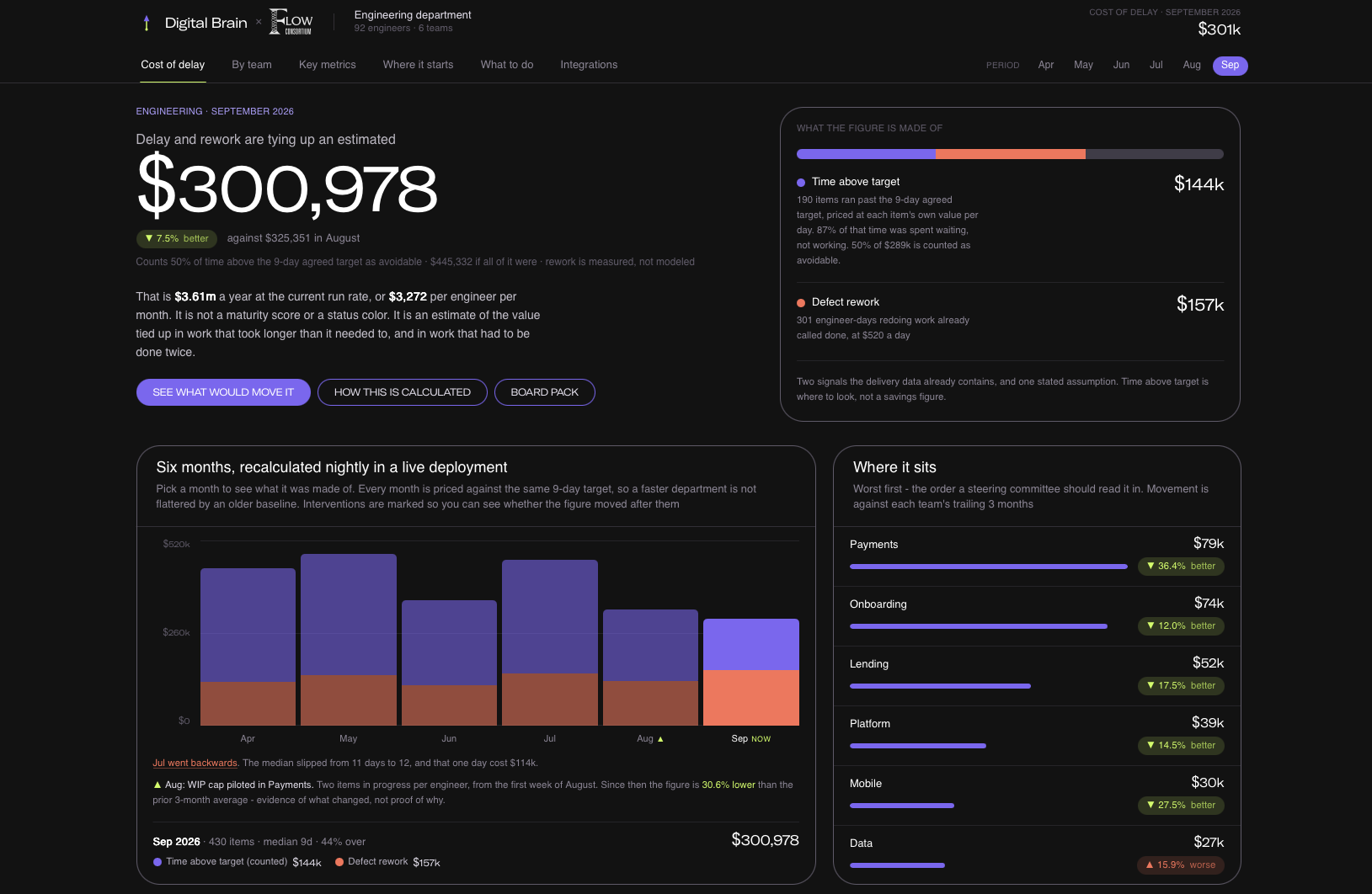Image resolution: width=1372 pixels, height=894 pixels.
Task: Click the Digital Brain arrow logo icon
Action: click(147, 23)
